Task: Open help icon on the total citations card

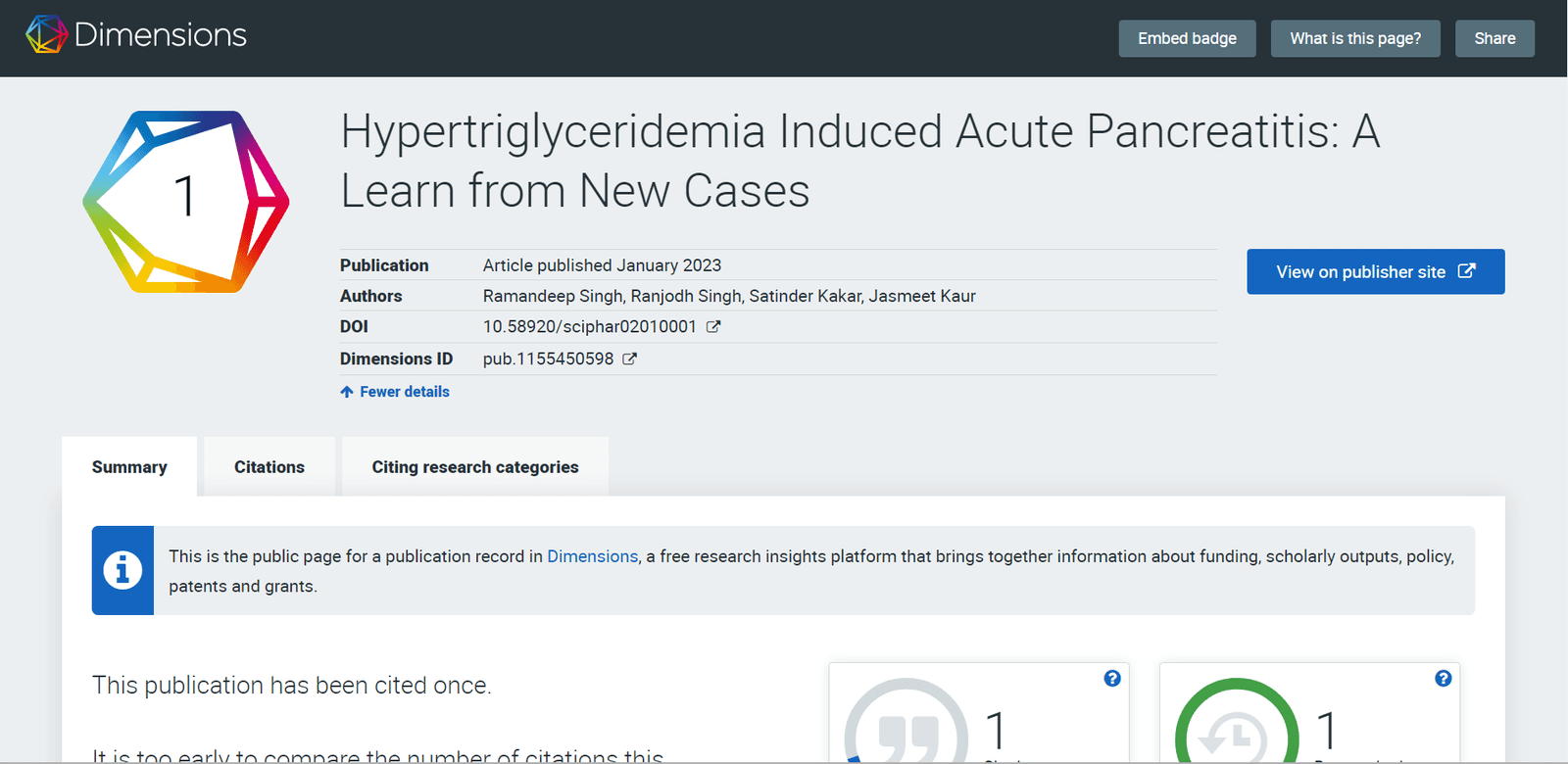Action: 1112,679
